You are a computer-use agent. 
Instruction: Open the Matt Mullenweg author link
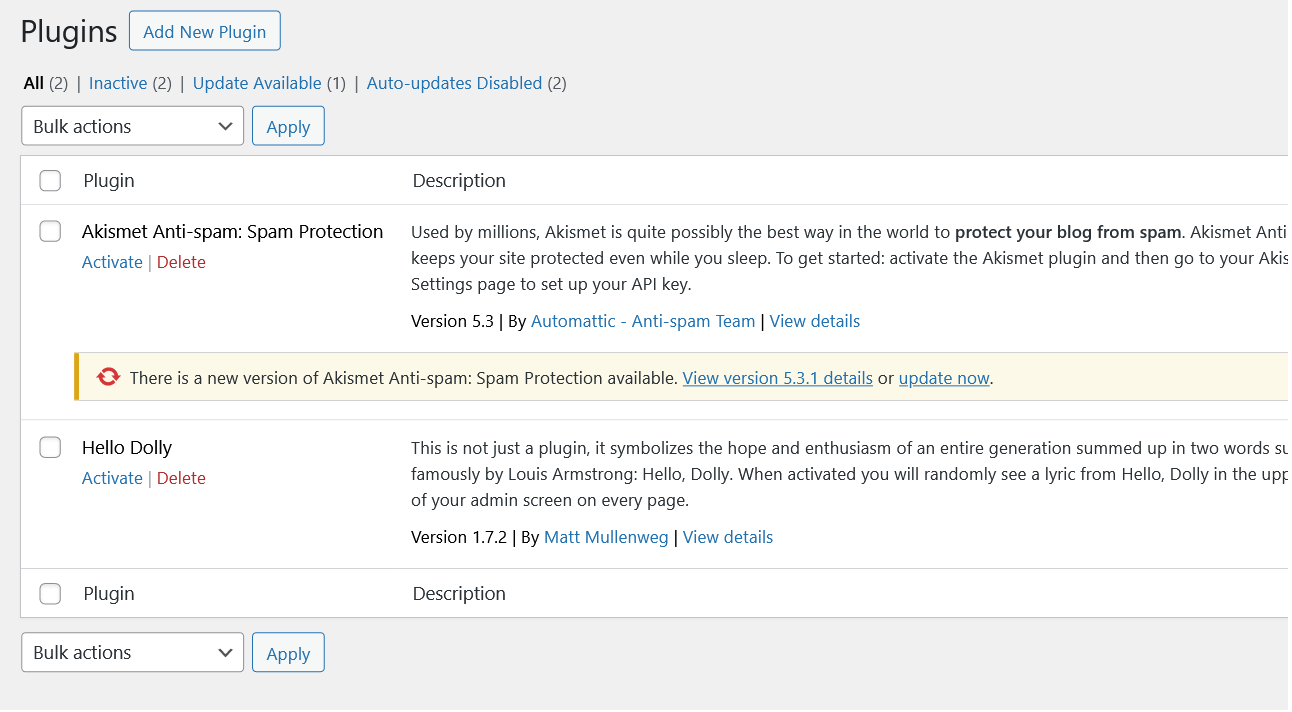[x=606, y=537]
